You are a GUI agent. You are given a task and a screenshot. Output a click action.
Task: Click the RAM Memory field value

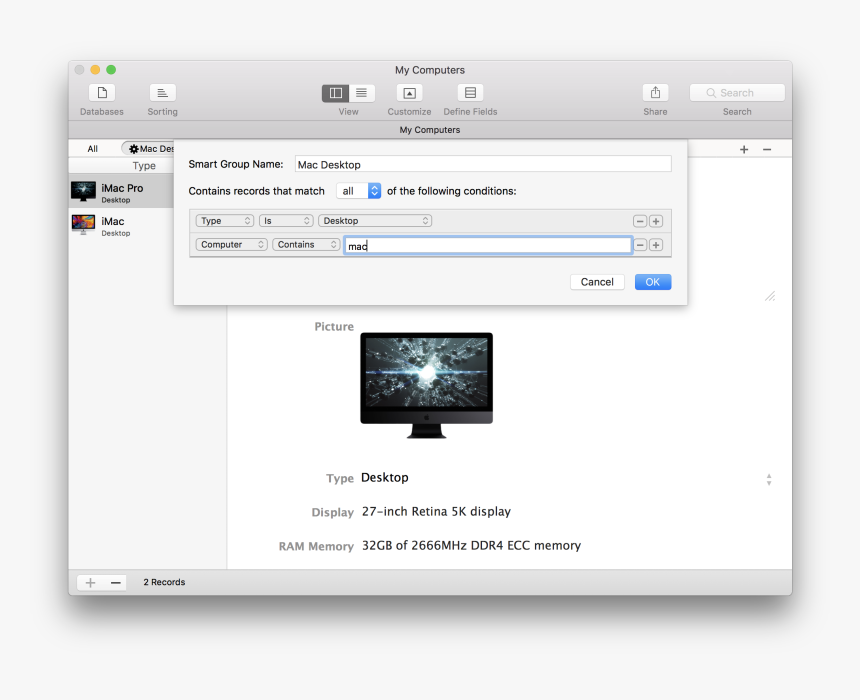(471, 545)
